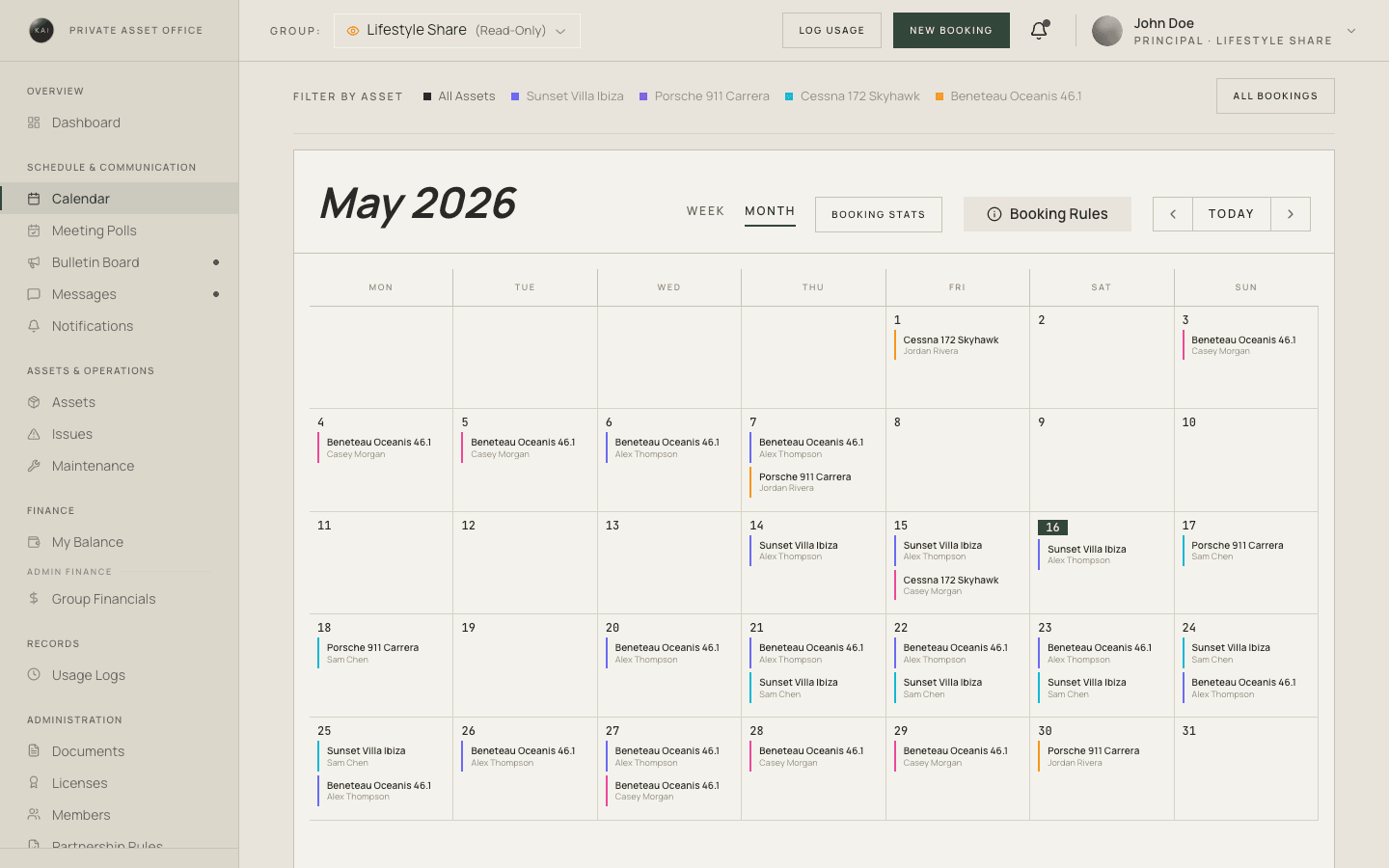Open Booking Stats

(x=879, y=214)
